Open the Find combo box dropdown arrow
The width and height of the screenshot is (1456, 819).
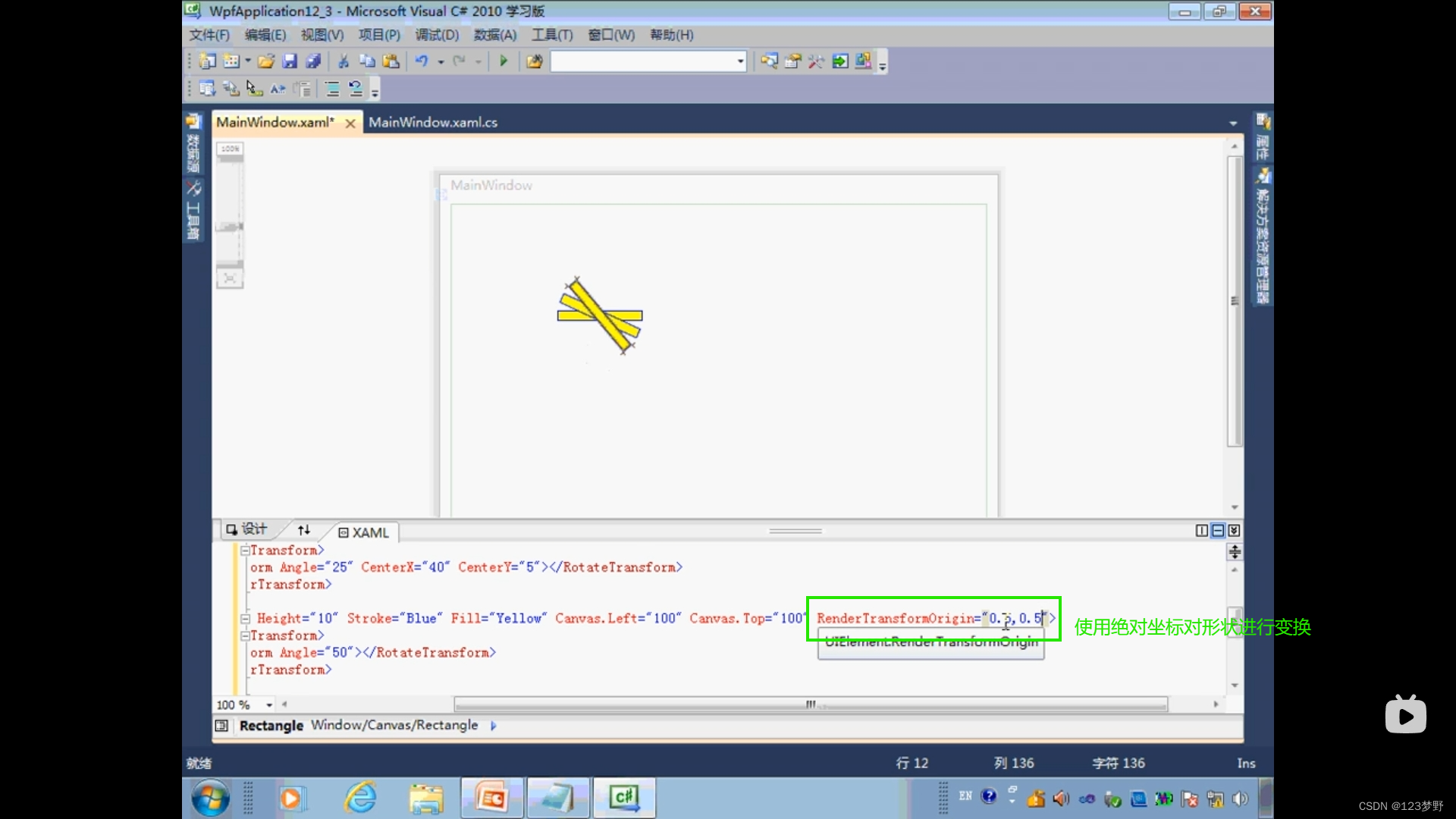(x=741, y=61)
